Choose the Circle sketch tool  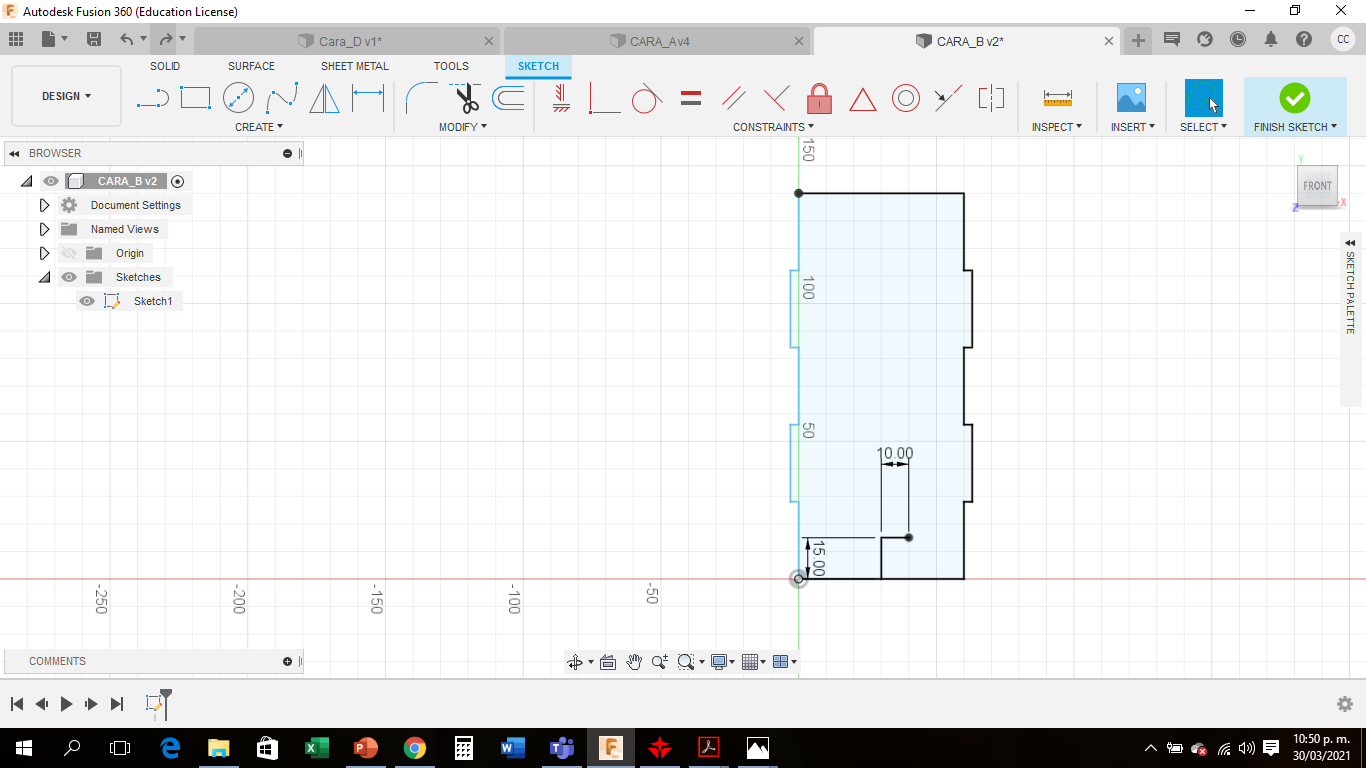coord(238,98)
